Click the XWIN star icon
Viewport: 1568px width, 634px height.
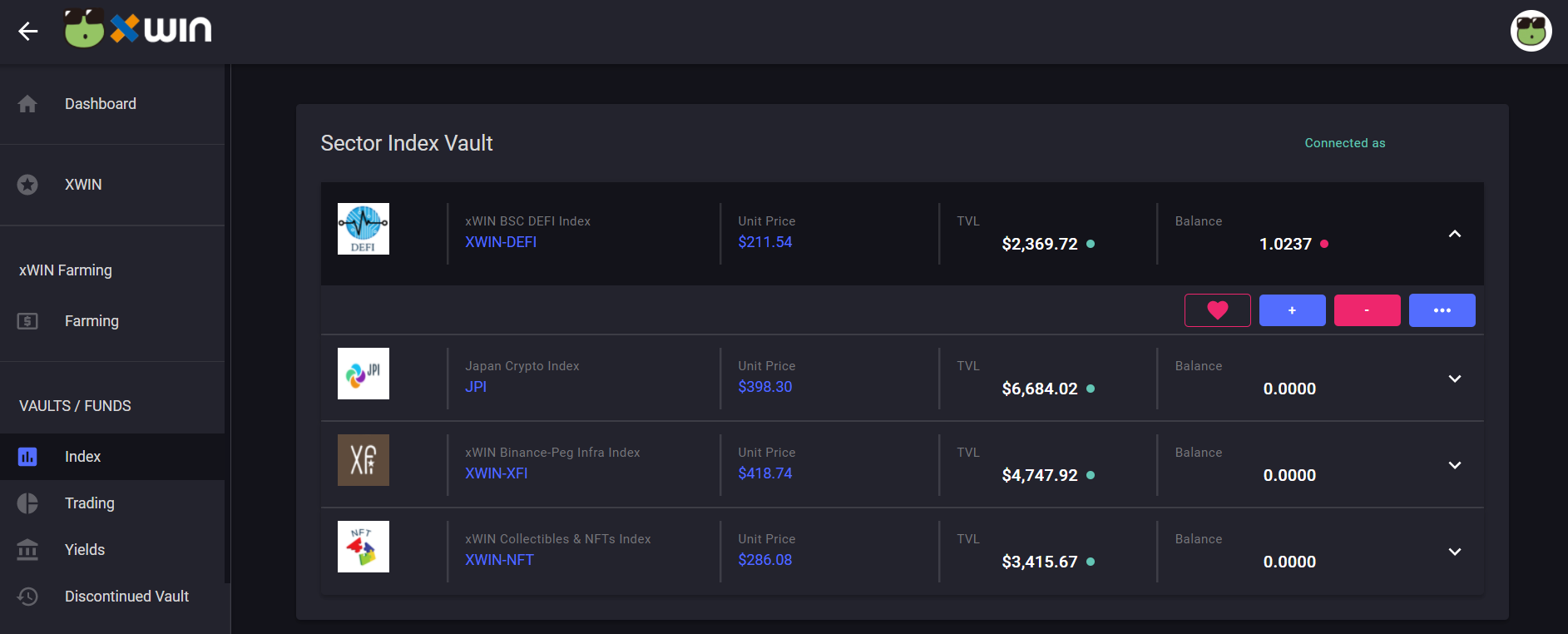click(27, 185)
